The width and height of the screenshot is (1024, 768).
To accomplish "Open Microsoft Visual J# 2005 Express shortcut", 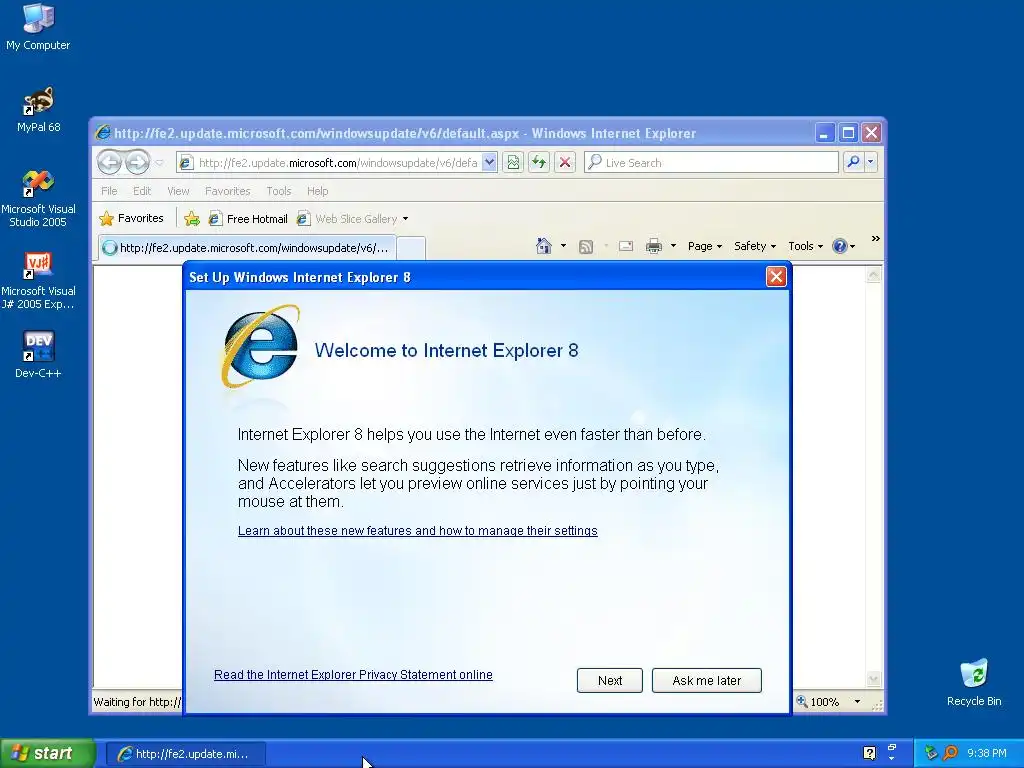I will 38,281.
